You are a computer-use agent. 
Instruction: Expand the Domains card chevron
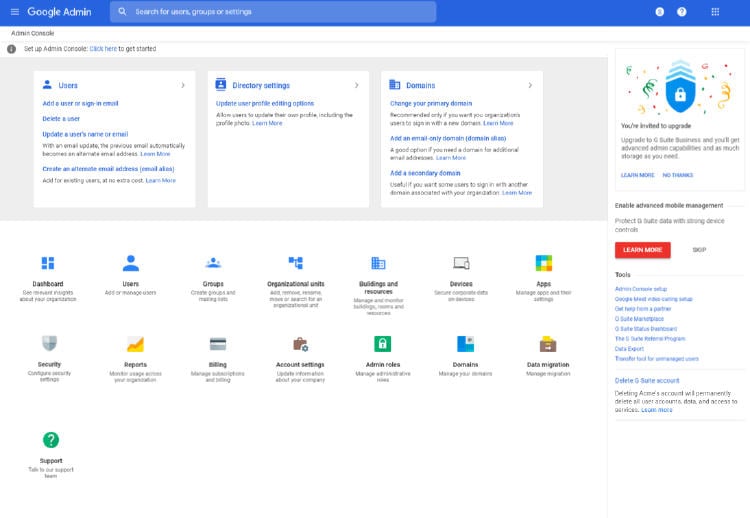[x=530, y=86]
